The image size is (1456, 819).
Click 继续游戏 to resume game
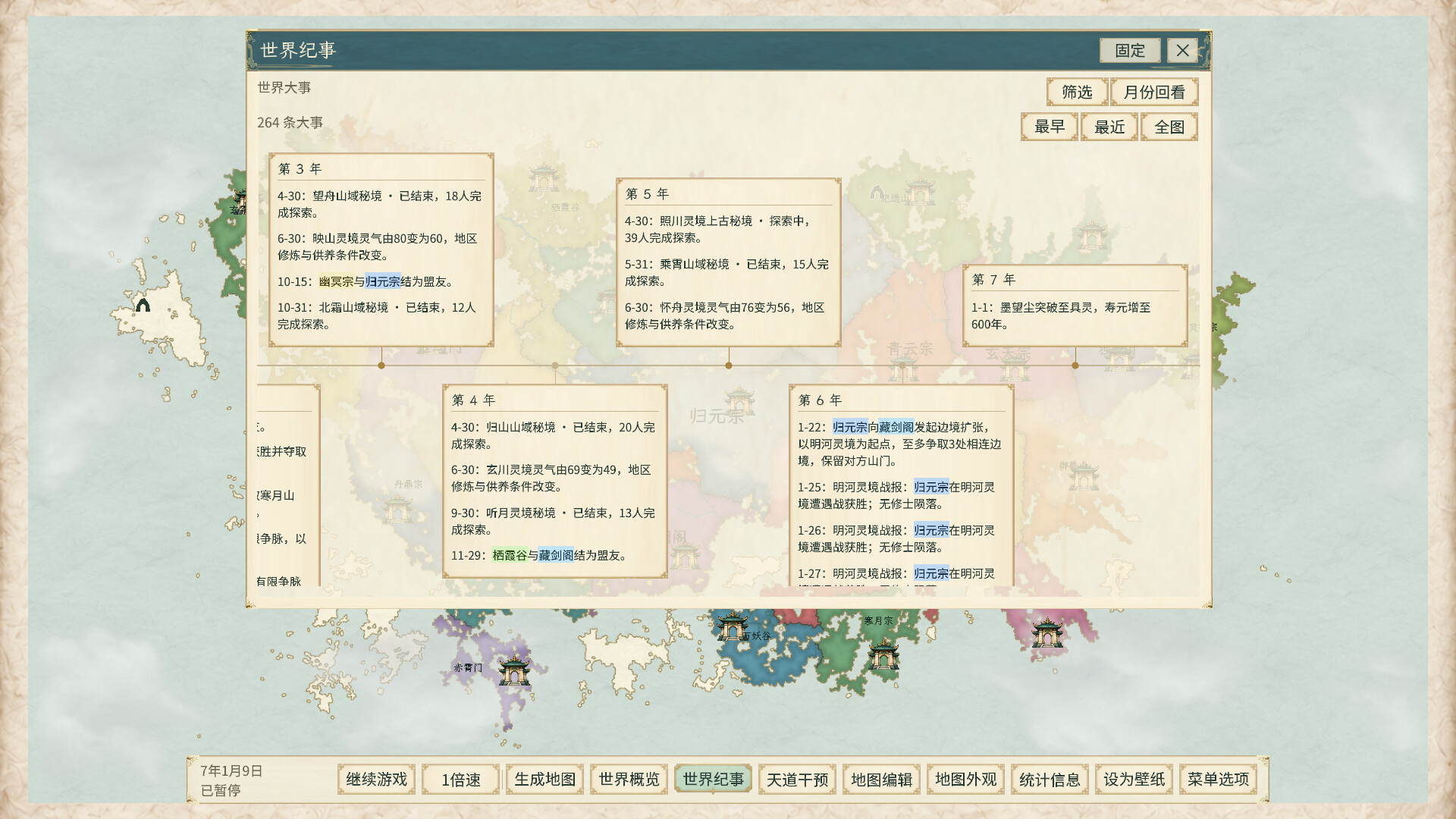pos(376,779)
